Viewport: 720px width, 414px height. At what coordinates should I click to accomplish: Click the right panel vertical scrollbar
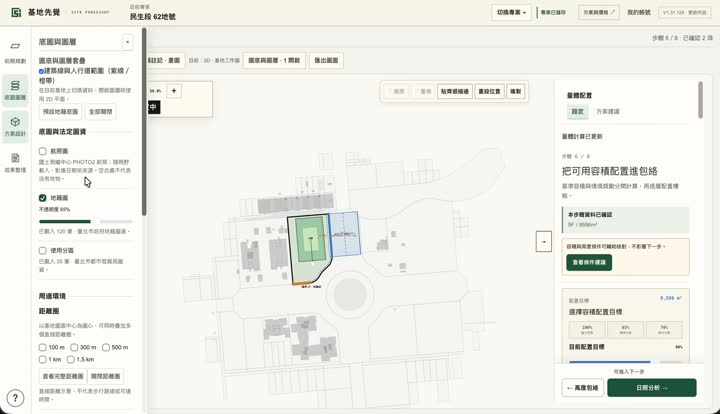(700, 100)
